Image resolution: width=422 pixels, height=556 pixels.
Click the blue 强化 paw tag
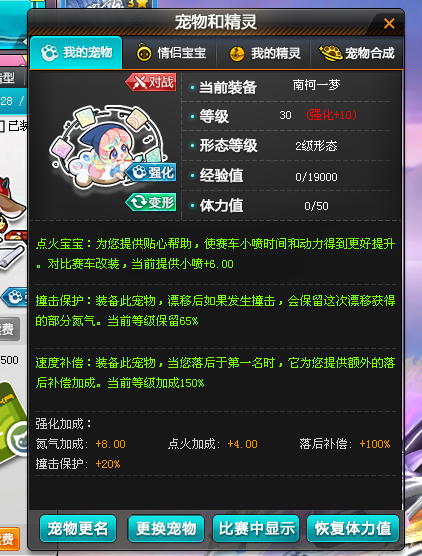pyautogui.click(x=151, y=172)
